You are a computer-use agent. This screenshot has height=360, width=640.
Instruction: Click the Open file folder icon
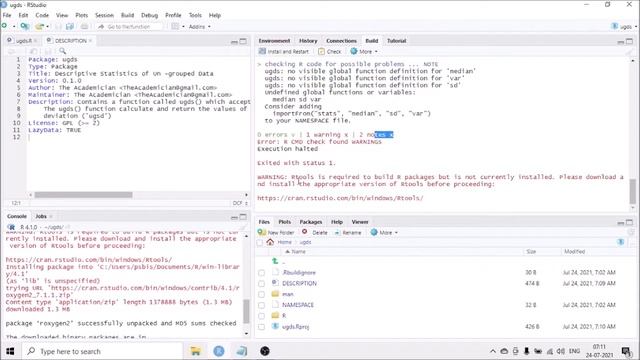click(x=39, y=27)
